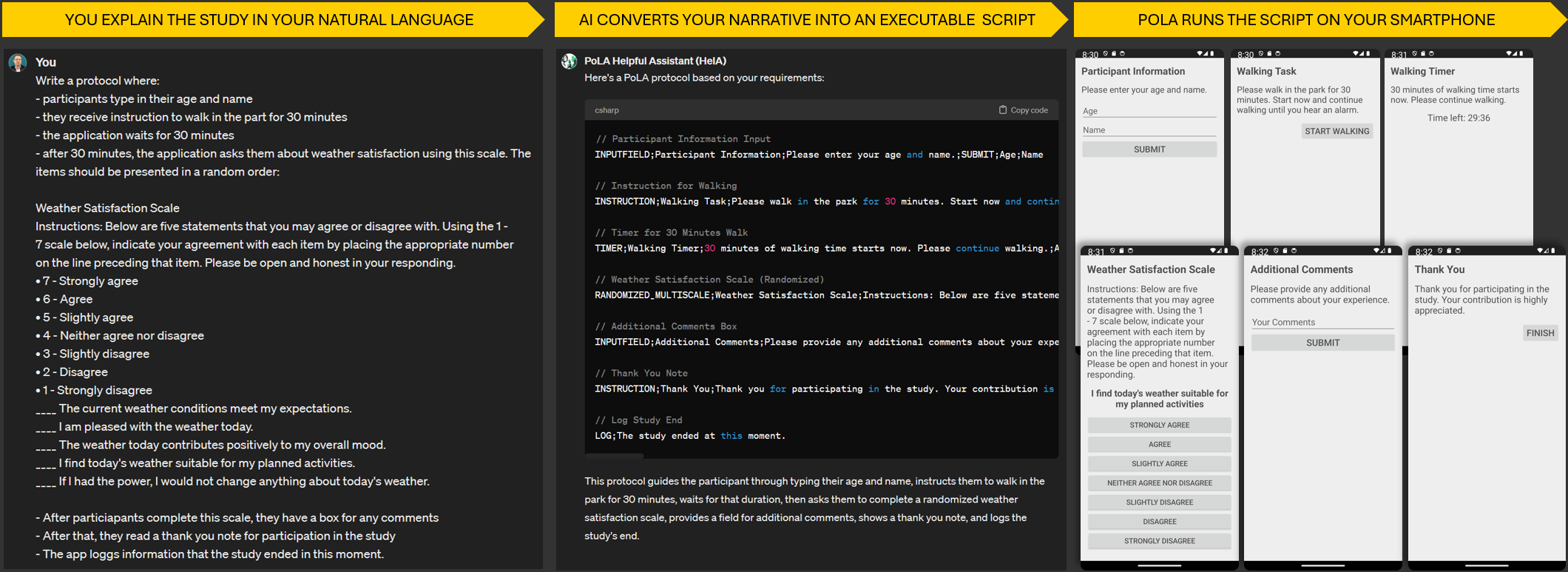
Task: Click the Copy code clipboard icon
Action: click(x=1002, y=110)
